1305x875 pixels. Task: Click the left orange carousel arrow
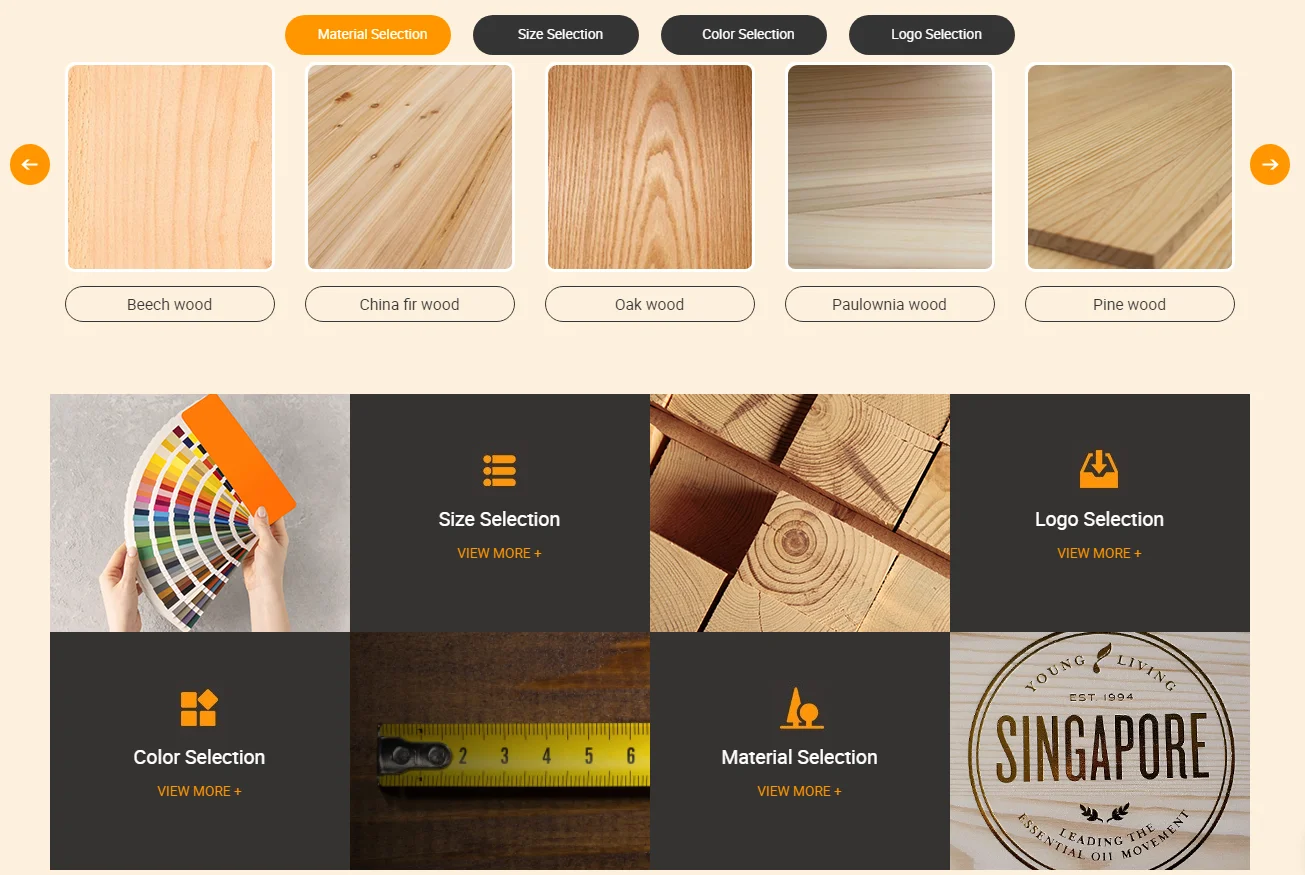coord(30,164)
